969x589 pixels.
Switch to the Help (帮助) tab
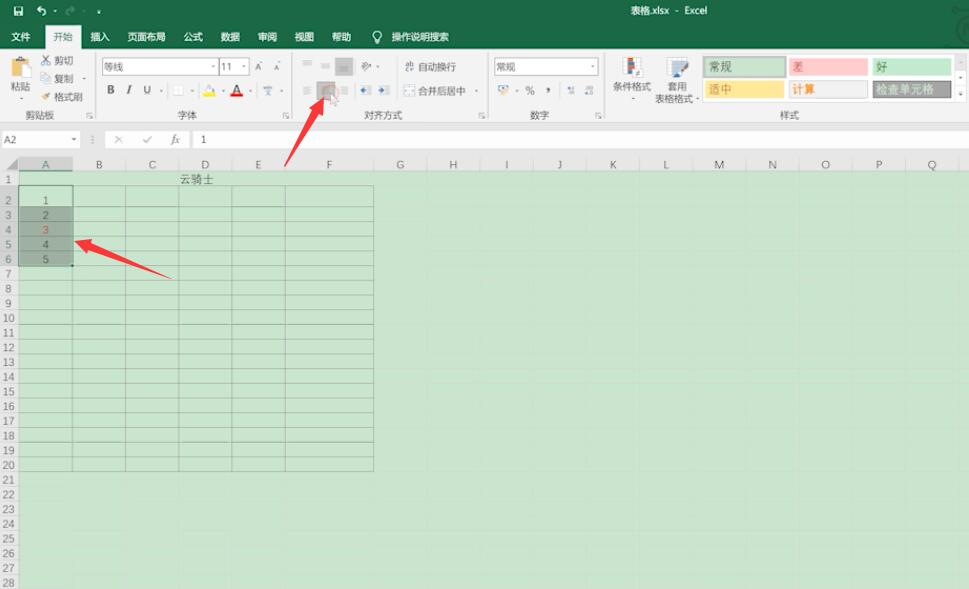tap(341, 37)
